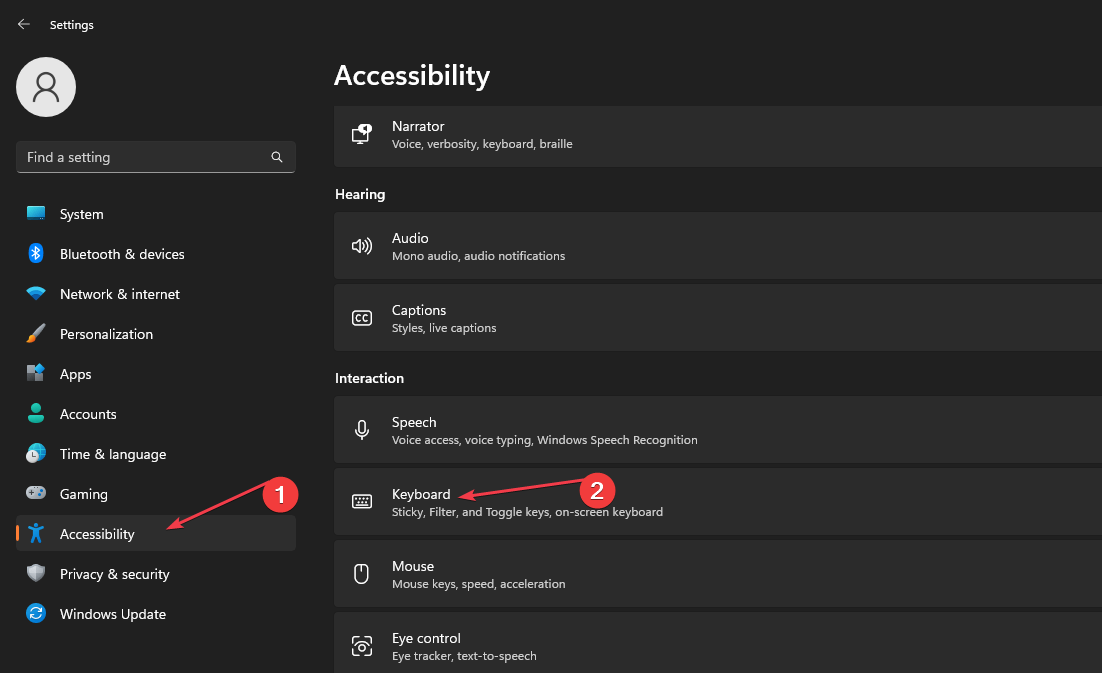Screen dimensions: 1102x673
Task: Click 'Eye tracker, text-to-speech' description
Action: pos(465,656)
